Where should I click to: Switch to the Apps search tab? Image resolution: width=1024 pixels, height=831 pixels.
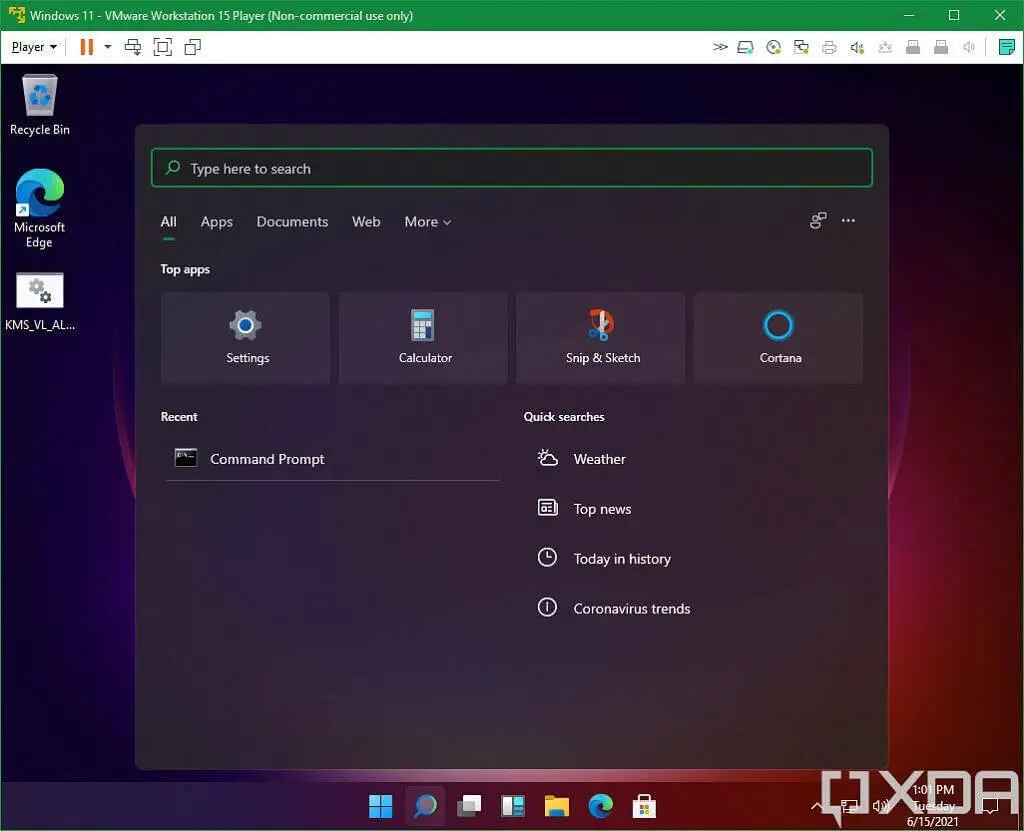[216, 222]
